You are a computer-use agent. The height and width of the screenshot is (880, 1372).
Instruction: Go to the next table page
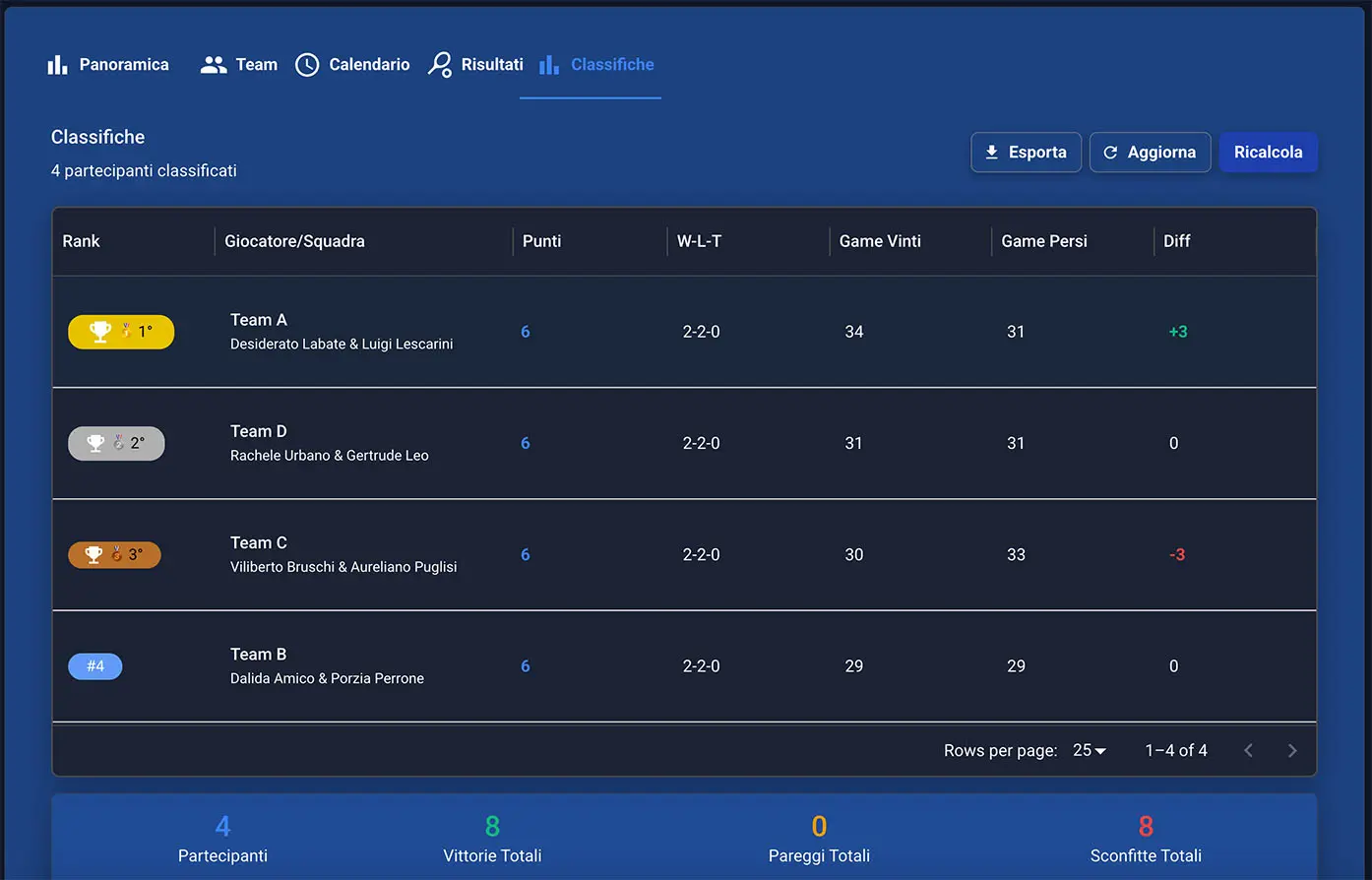(x=1292, y=751)
